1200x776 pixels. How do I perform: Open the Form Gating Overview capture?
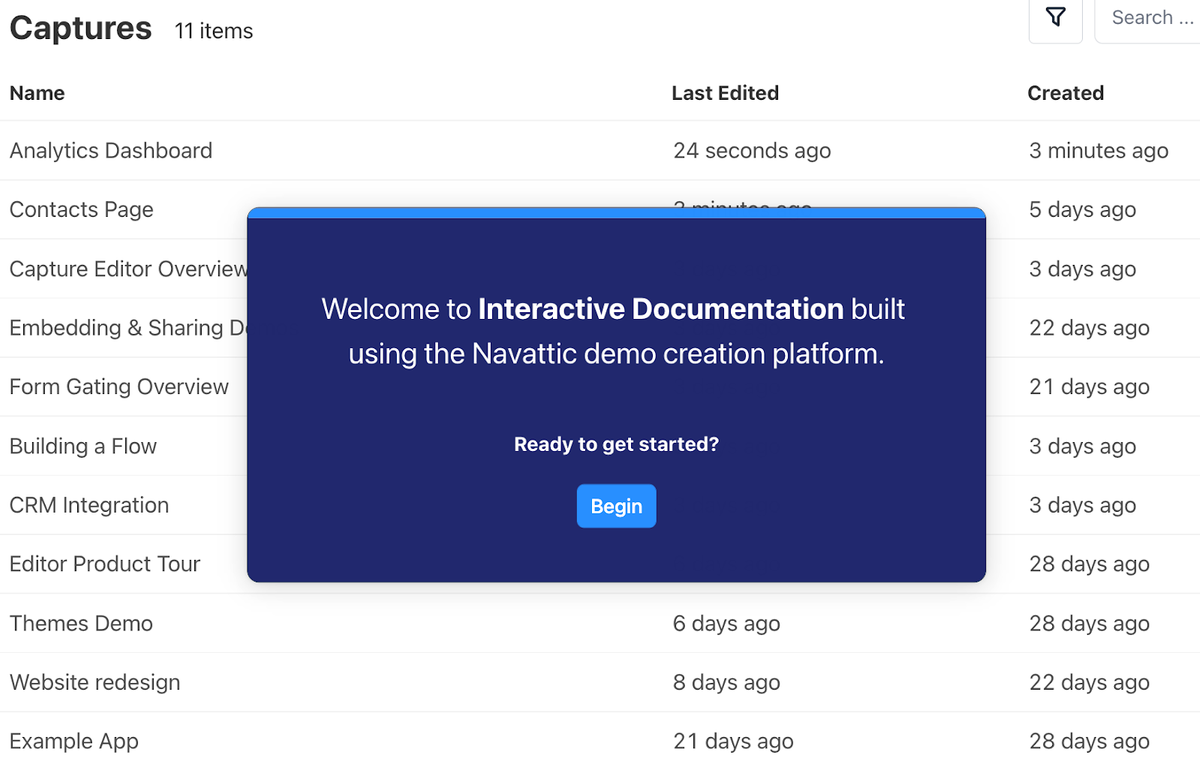[x=119, y=387]
